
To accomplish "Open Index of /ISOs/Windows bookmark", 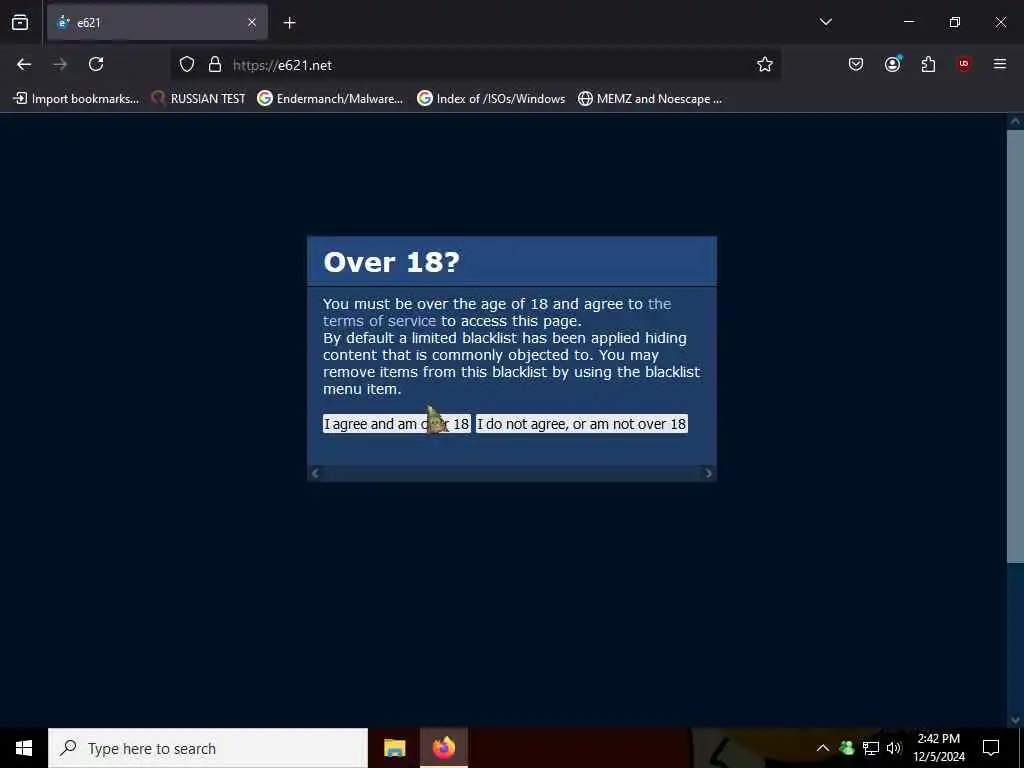I will (x=491, y=99).
